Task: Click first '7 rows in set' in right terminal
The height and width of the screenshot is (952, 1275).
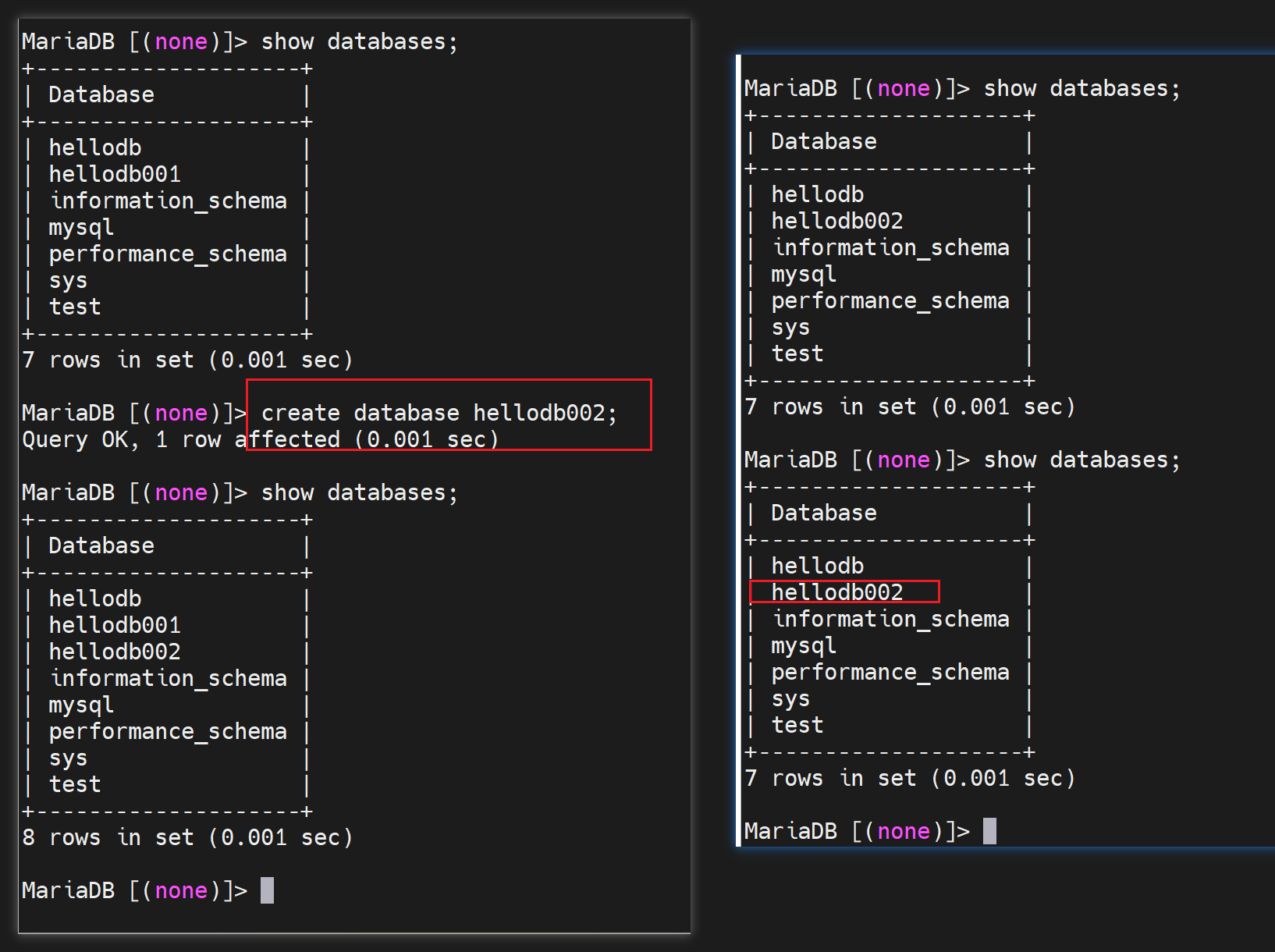Action: click(910, 407)
